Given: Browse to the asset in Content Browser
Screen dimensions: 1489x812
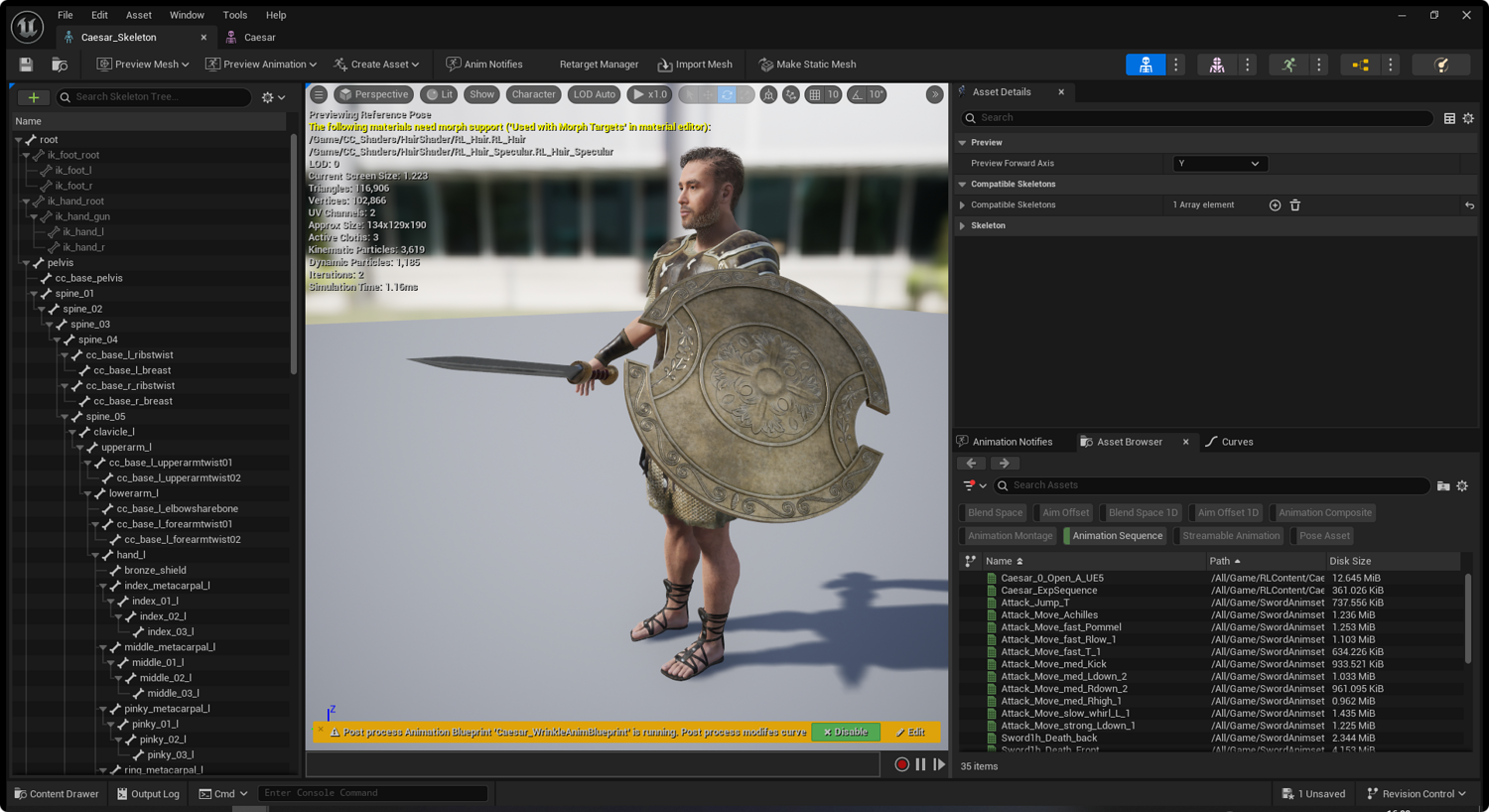Looking at the screenshot, I should click(x=60, y=65).
